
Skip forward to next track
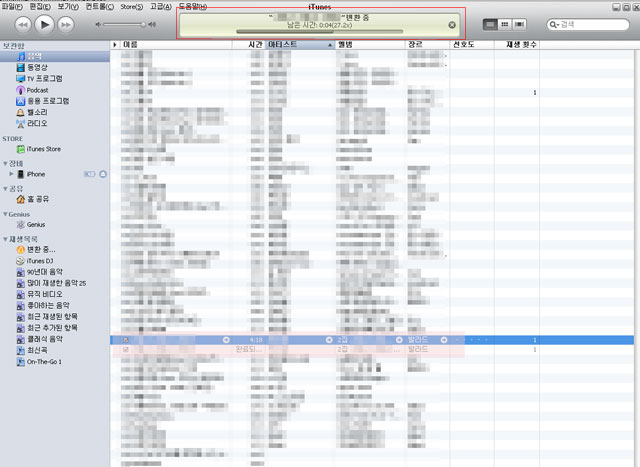click(66, 25)
